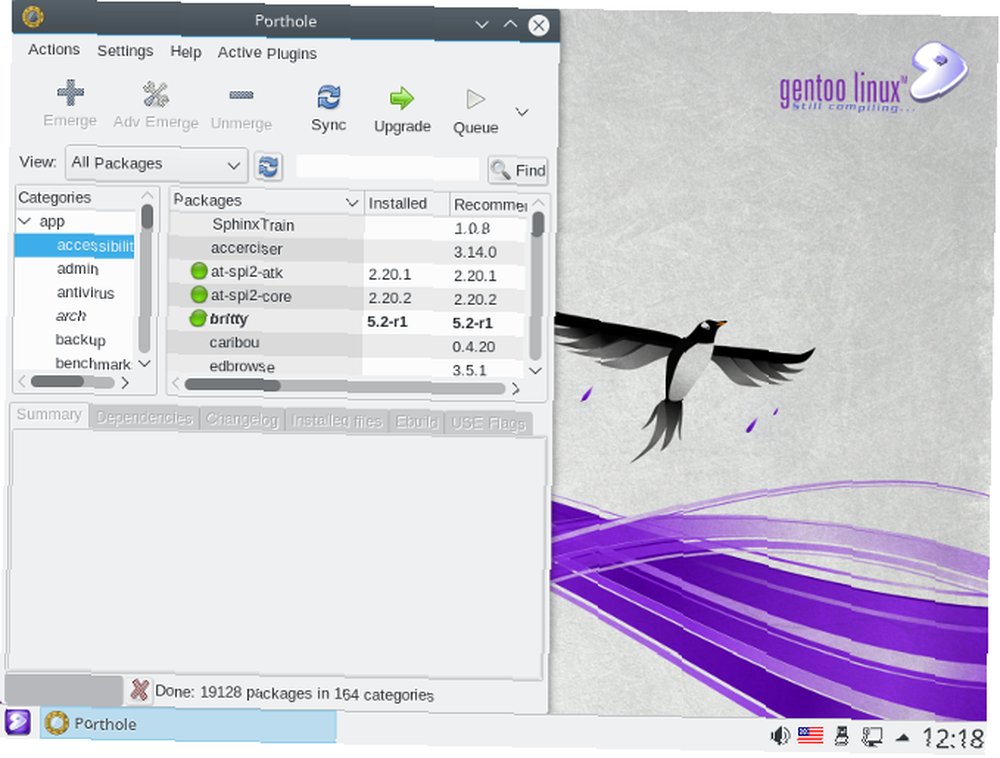
Task: Open the Actions menu
Action: click(x=54, y=50)
